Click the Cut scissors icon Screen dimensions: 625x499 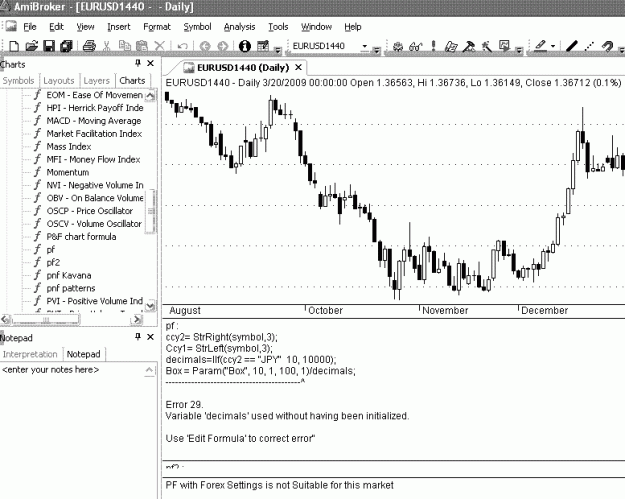click(x=106, y=46)
